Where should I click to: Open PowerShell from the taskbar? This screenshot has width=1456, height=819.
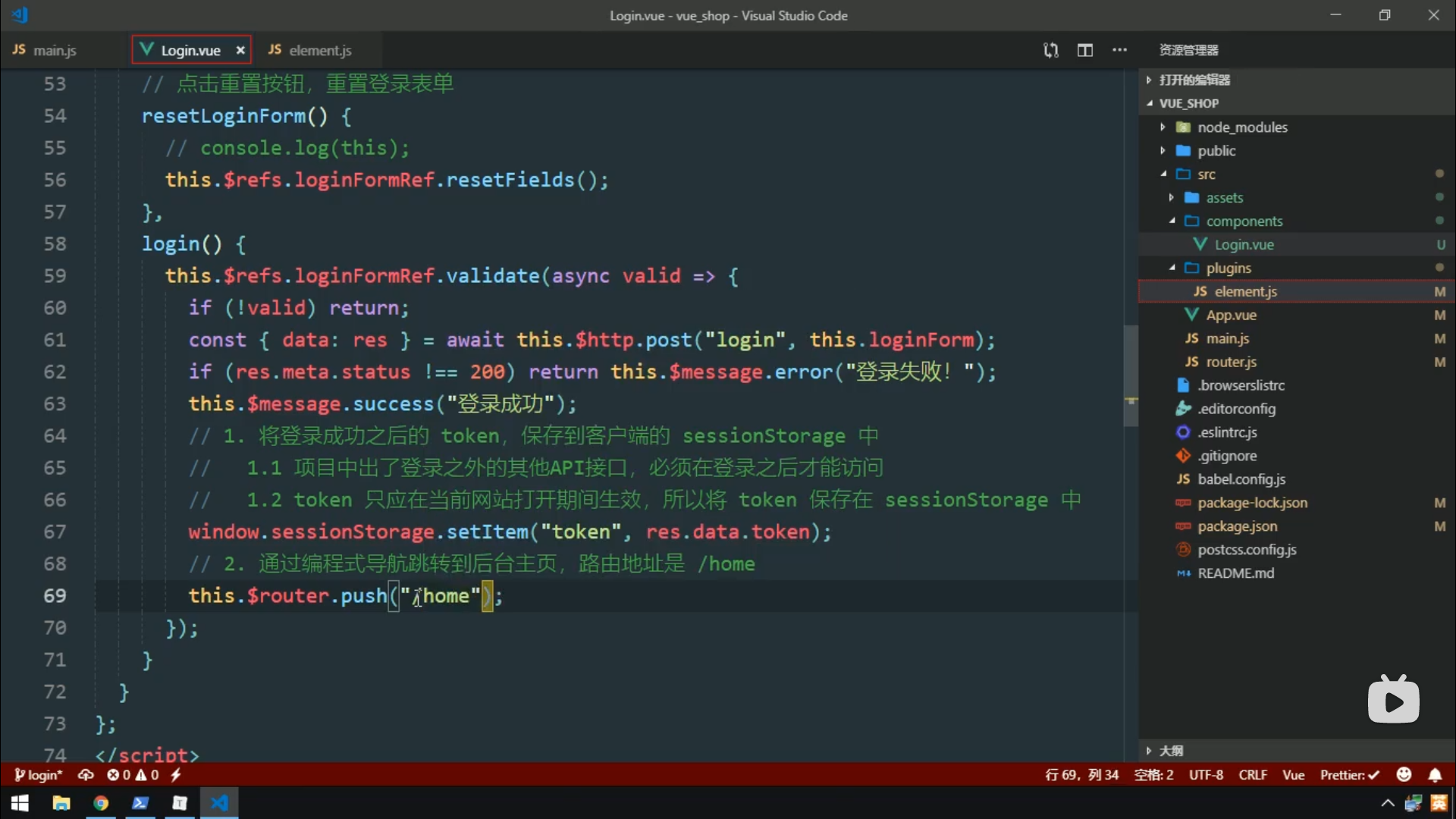pos(140,803)
